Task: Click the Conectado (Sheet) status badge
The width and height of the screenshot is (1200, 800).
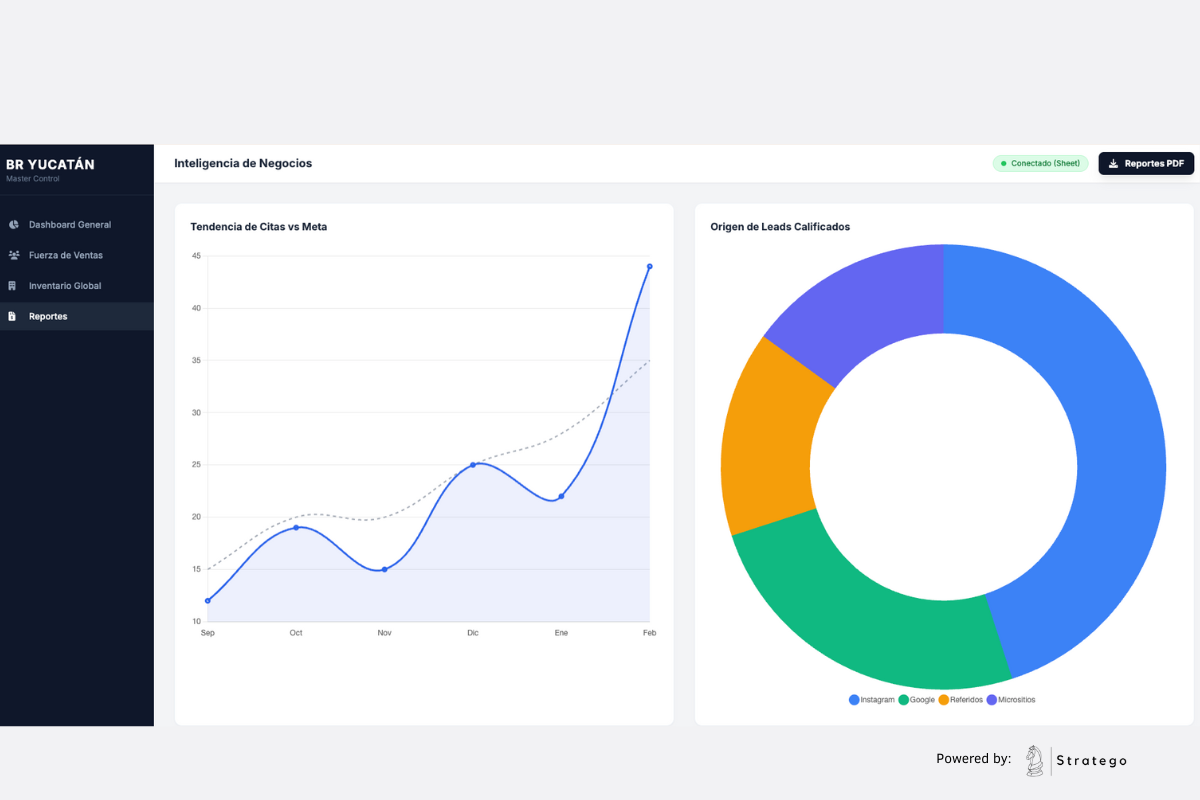Action: tap(1040, 163)
